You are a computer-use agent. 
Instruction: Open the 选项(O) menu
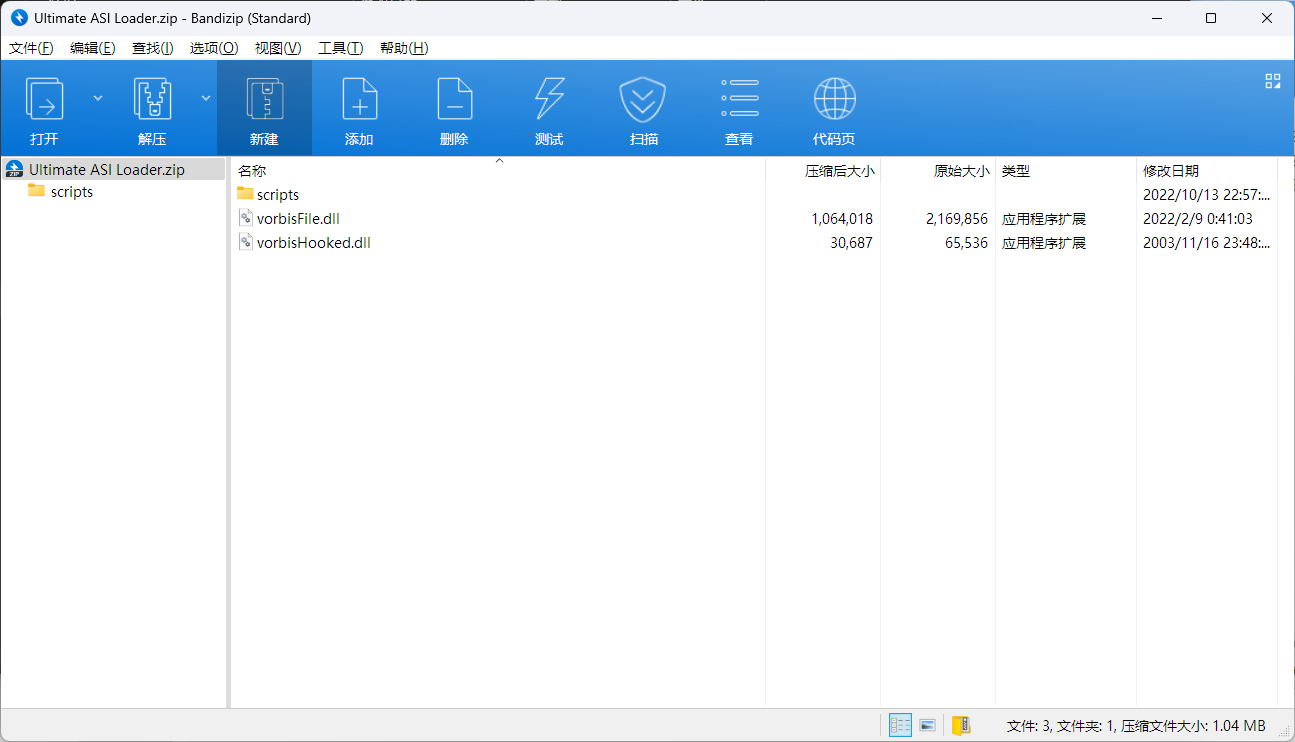pyautogui.click(x=214, y=48)
